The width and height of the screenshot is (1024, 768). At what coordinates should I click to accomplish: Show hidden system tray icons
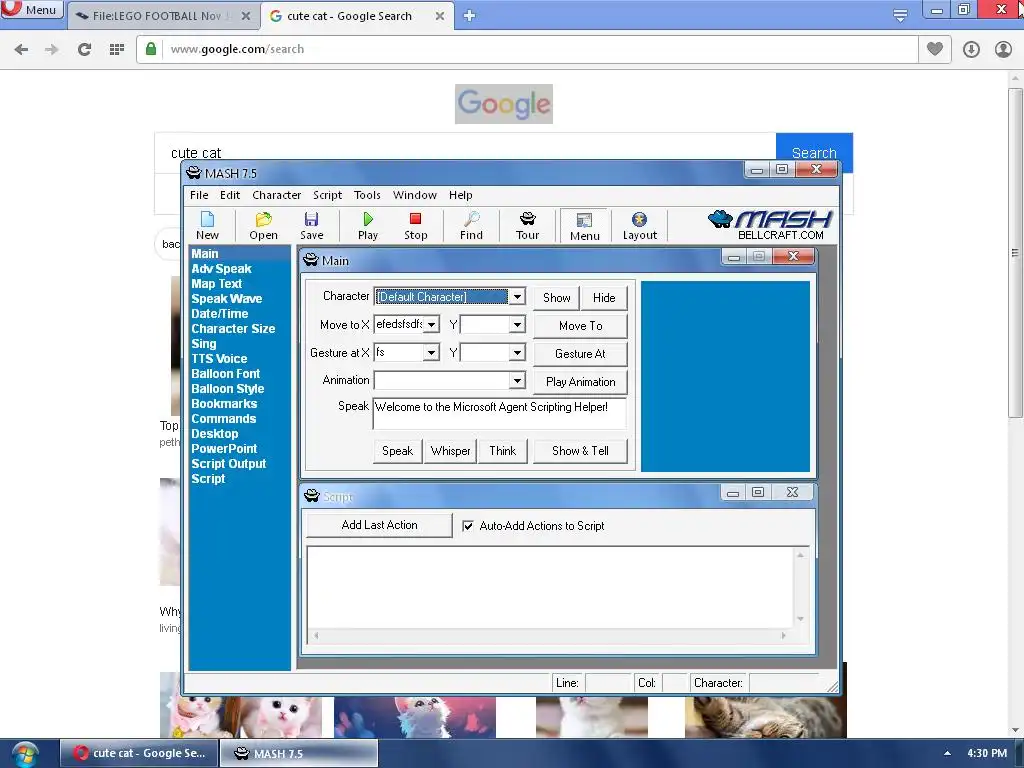click(x=947, y=753)
